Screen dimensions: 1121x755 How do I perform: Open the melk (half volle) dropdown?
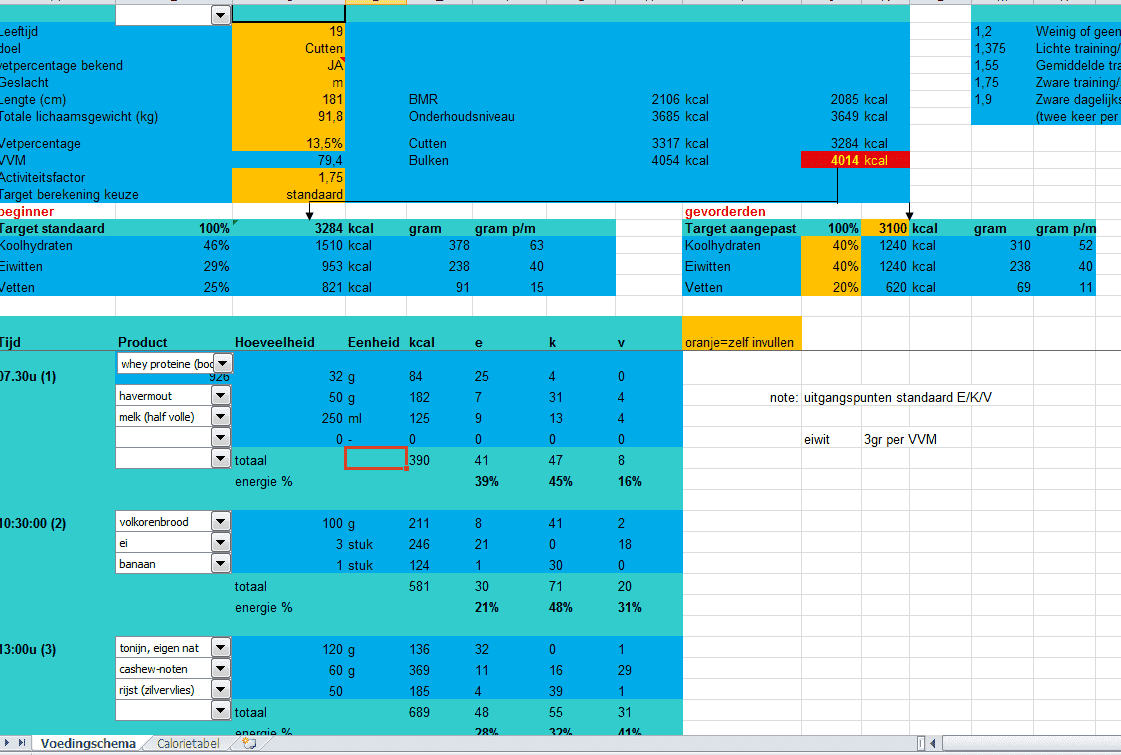click(221, 417)
